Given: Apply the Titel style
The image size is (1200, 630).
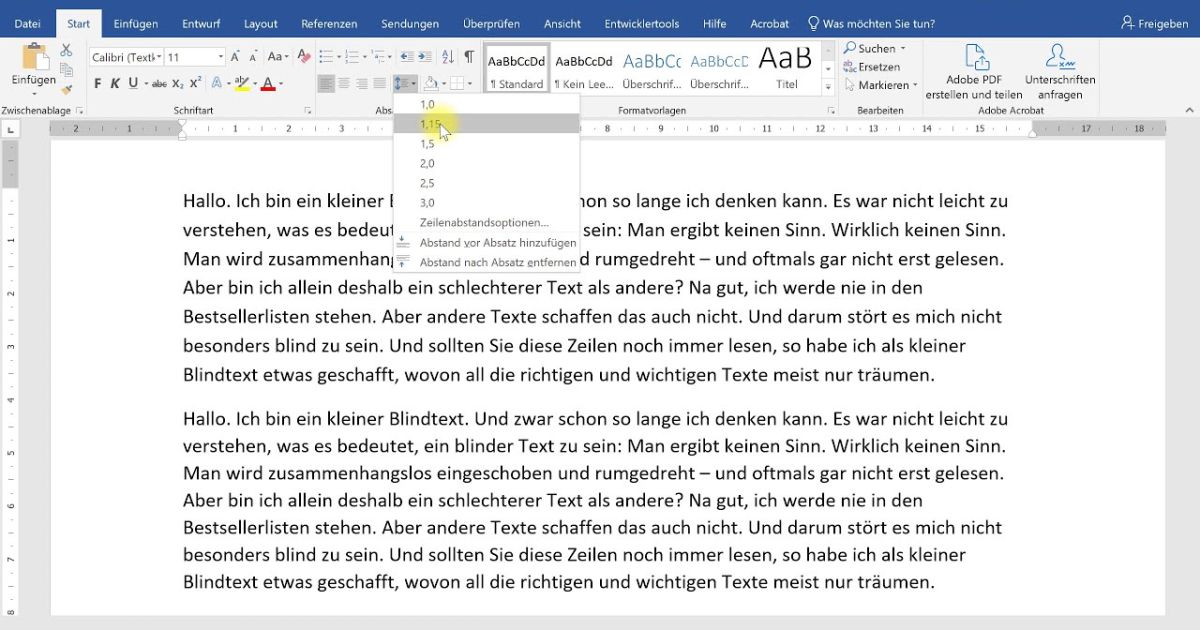Looking at the screenshot, I should click(786, 68).
